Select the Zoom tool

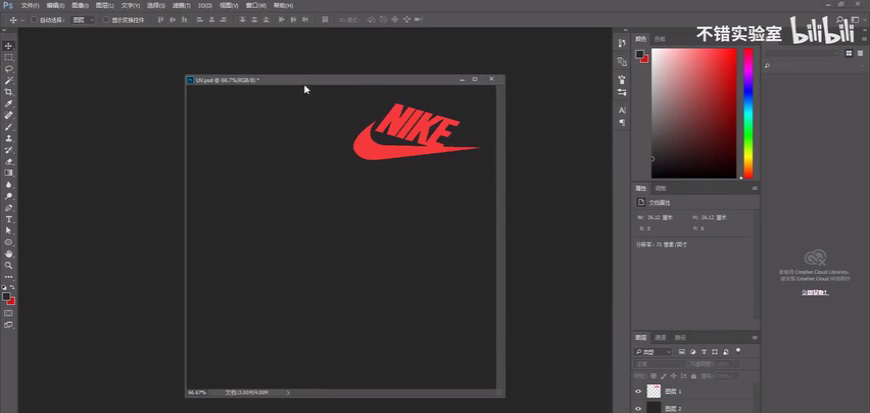[x=9, y=265]
